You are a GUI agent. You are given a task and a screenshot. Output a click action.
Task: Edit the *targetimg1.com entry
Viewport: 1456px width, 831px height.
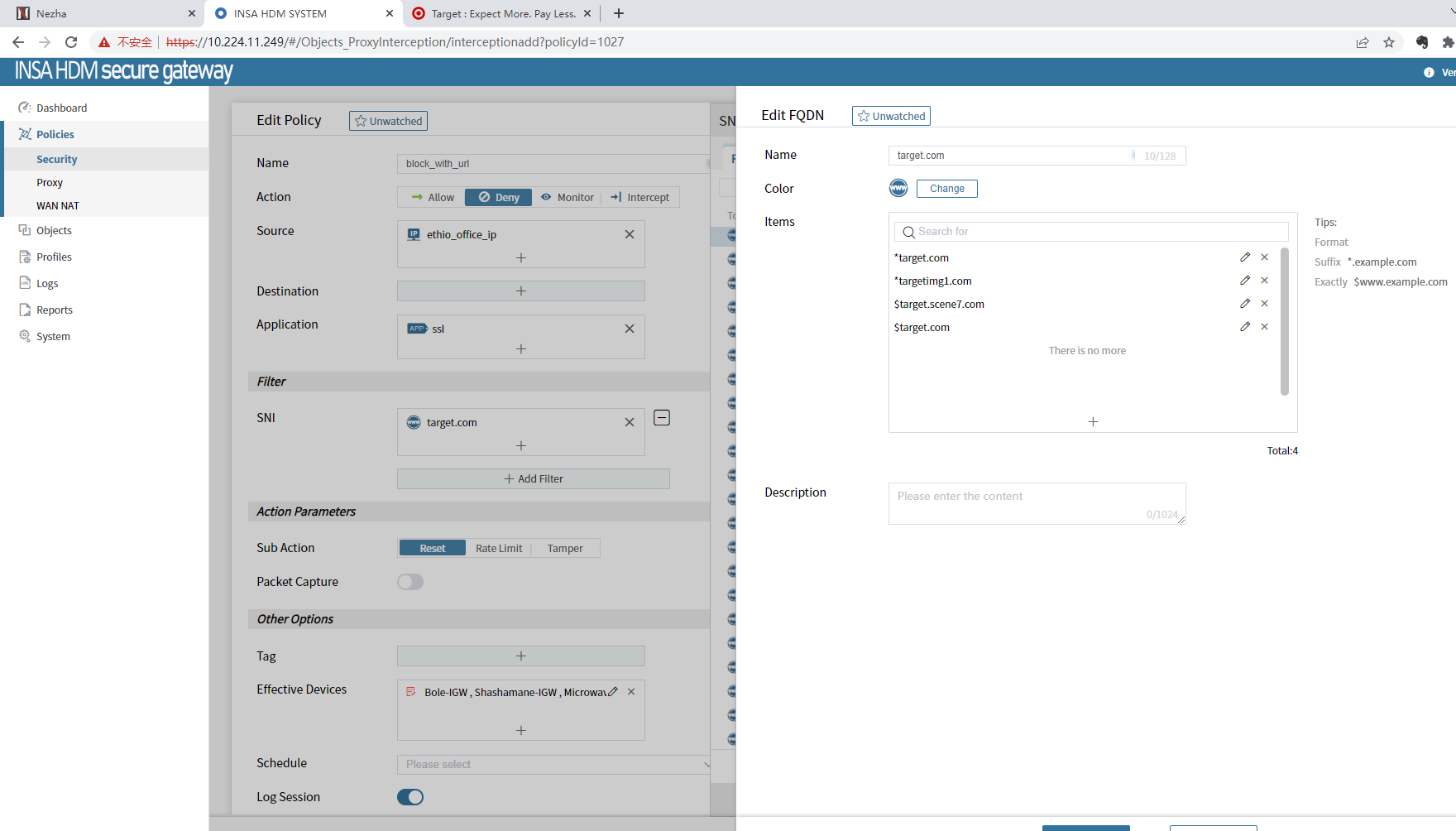[x=1244, y=281]
